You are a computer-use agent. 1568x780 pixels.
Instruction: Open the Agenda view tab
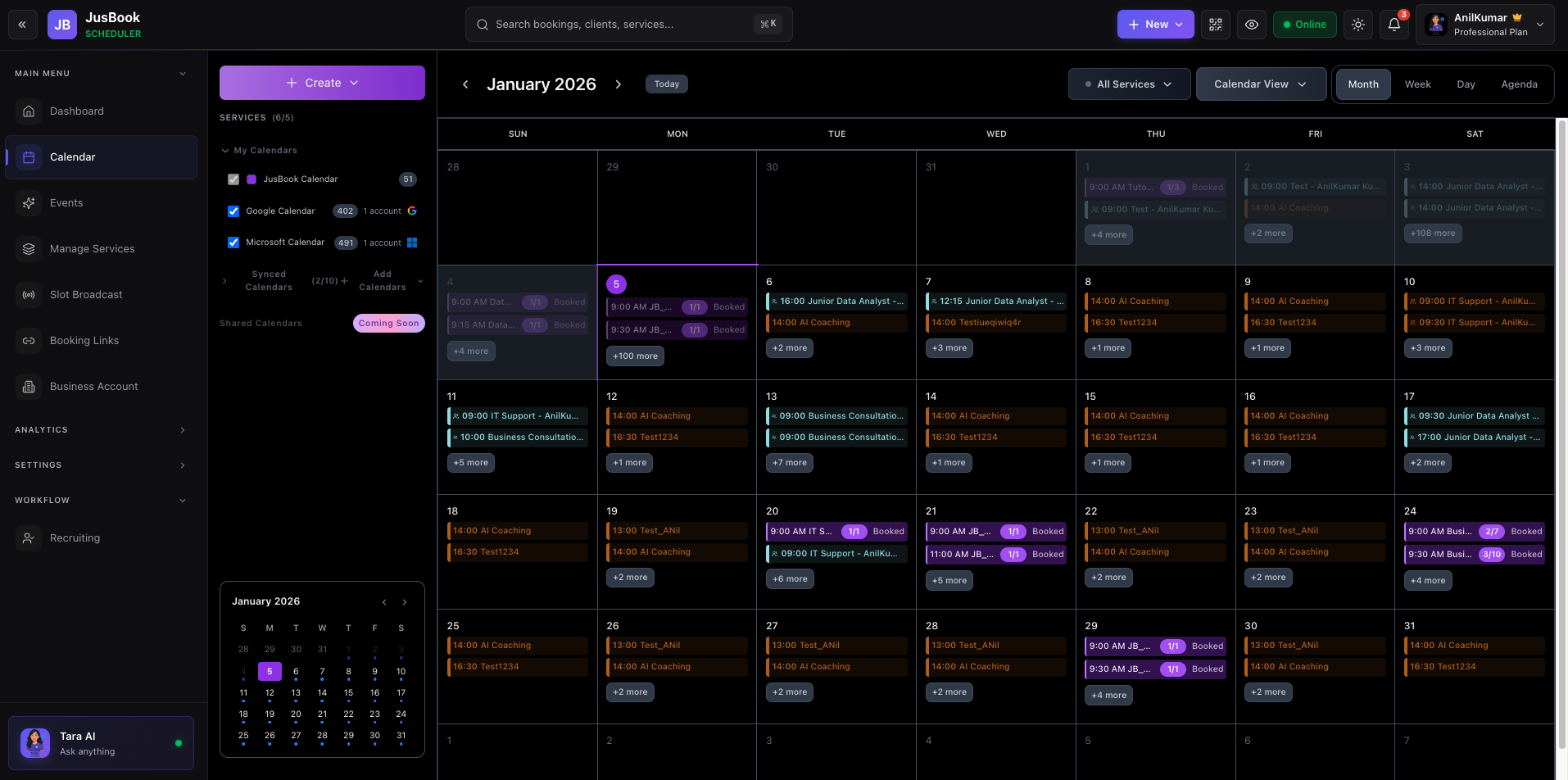(1519, 84)
